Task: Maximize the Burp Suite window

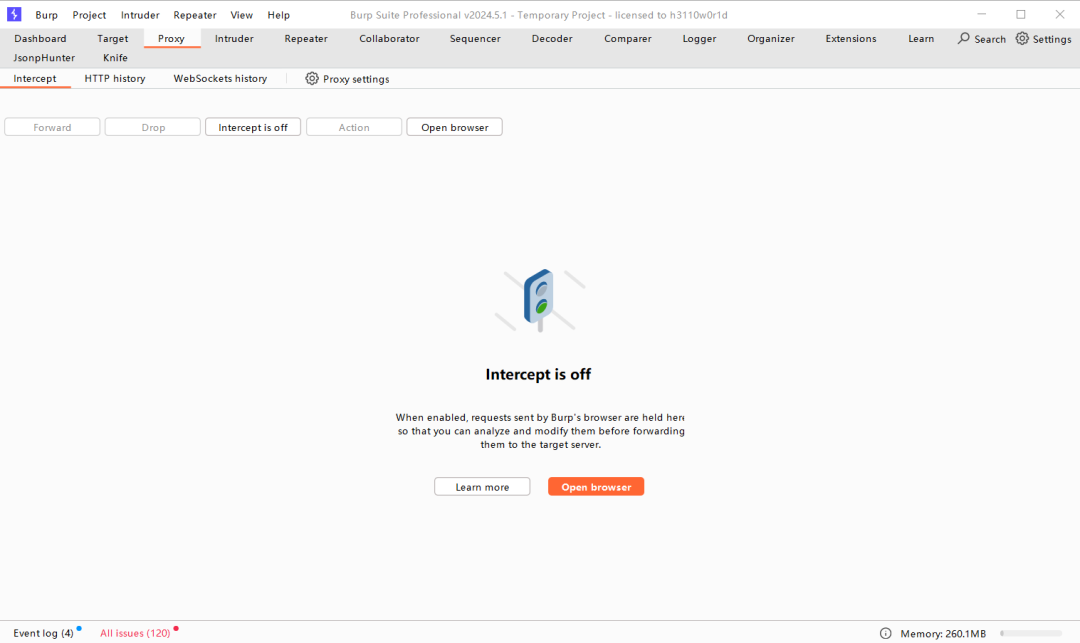Action: click(1021, 14)
